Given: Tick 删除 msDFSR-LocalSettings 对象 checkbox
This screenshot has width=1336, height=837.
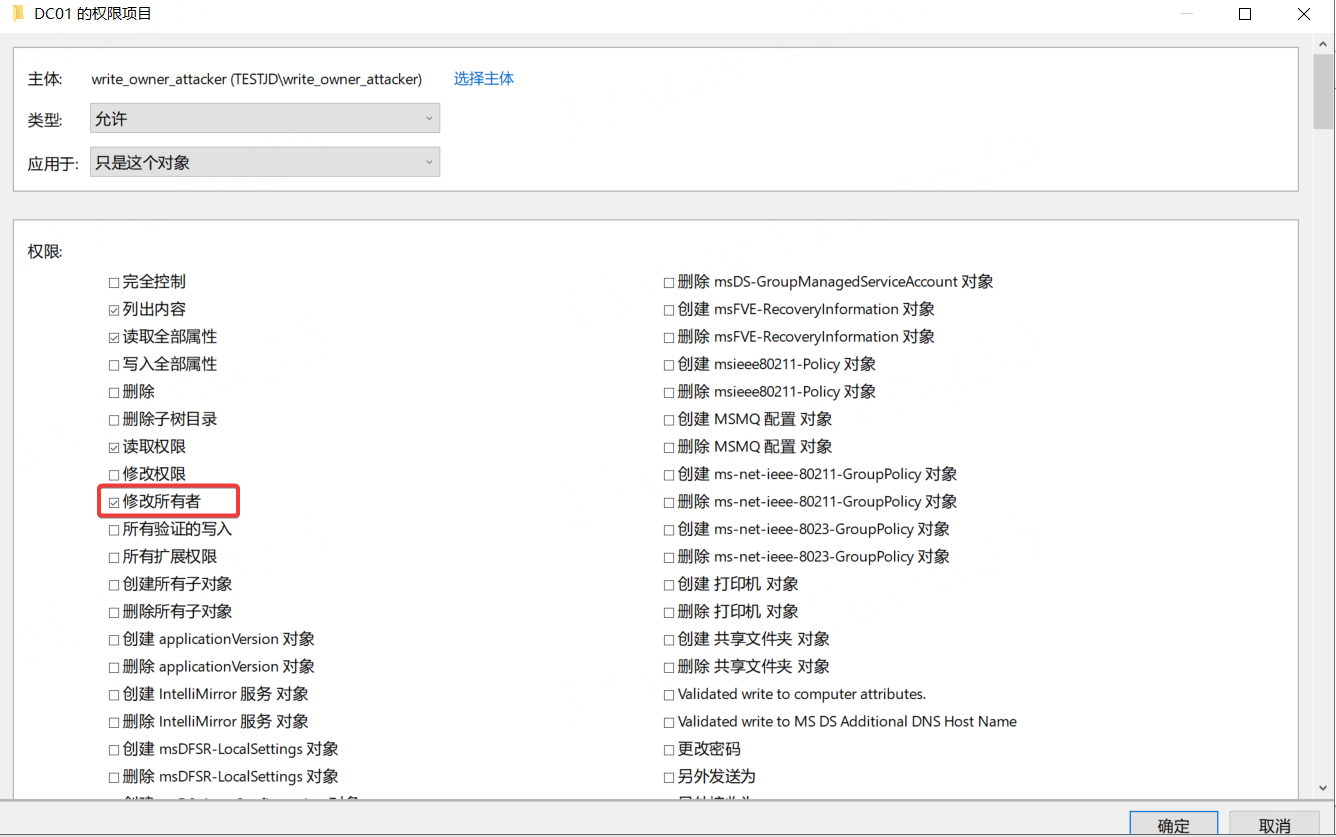Looking at the screenshot, I should (x=114, y=777).
